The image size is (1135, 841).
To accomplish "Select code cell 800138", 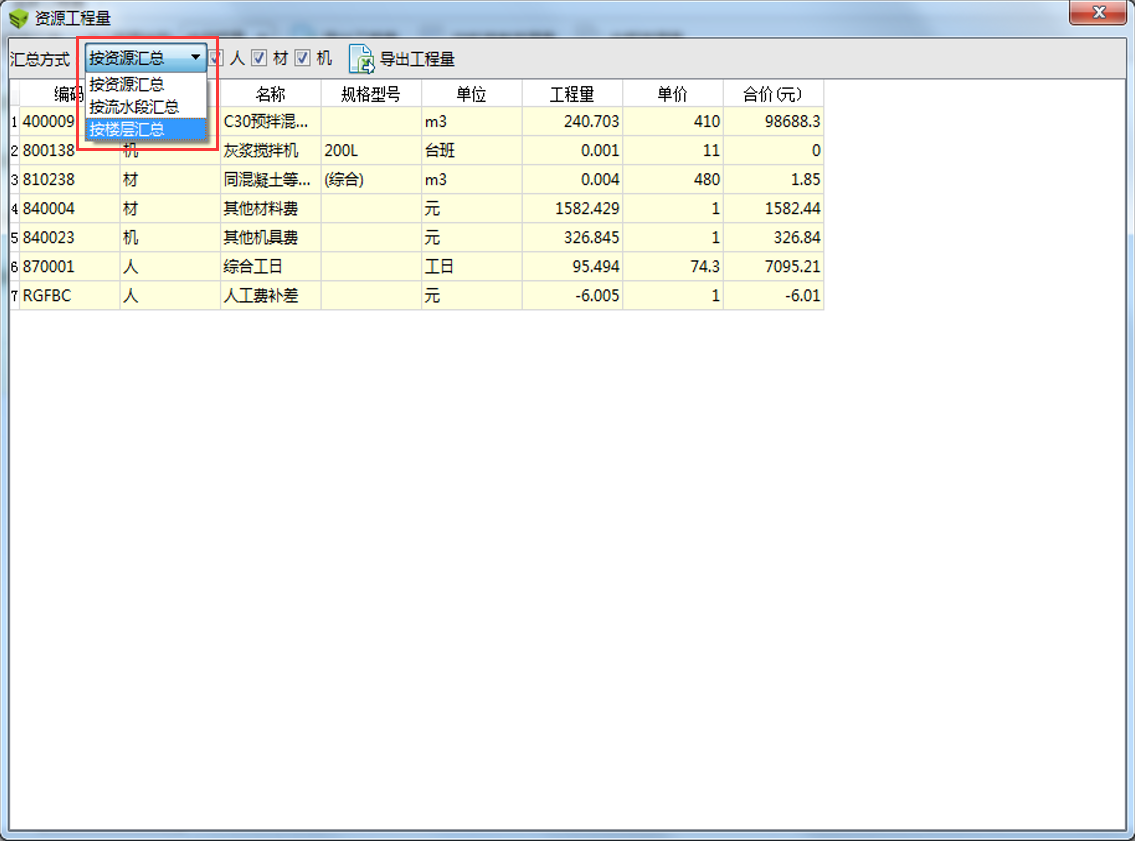I will pyautogui.click(x=69, y=151).
